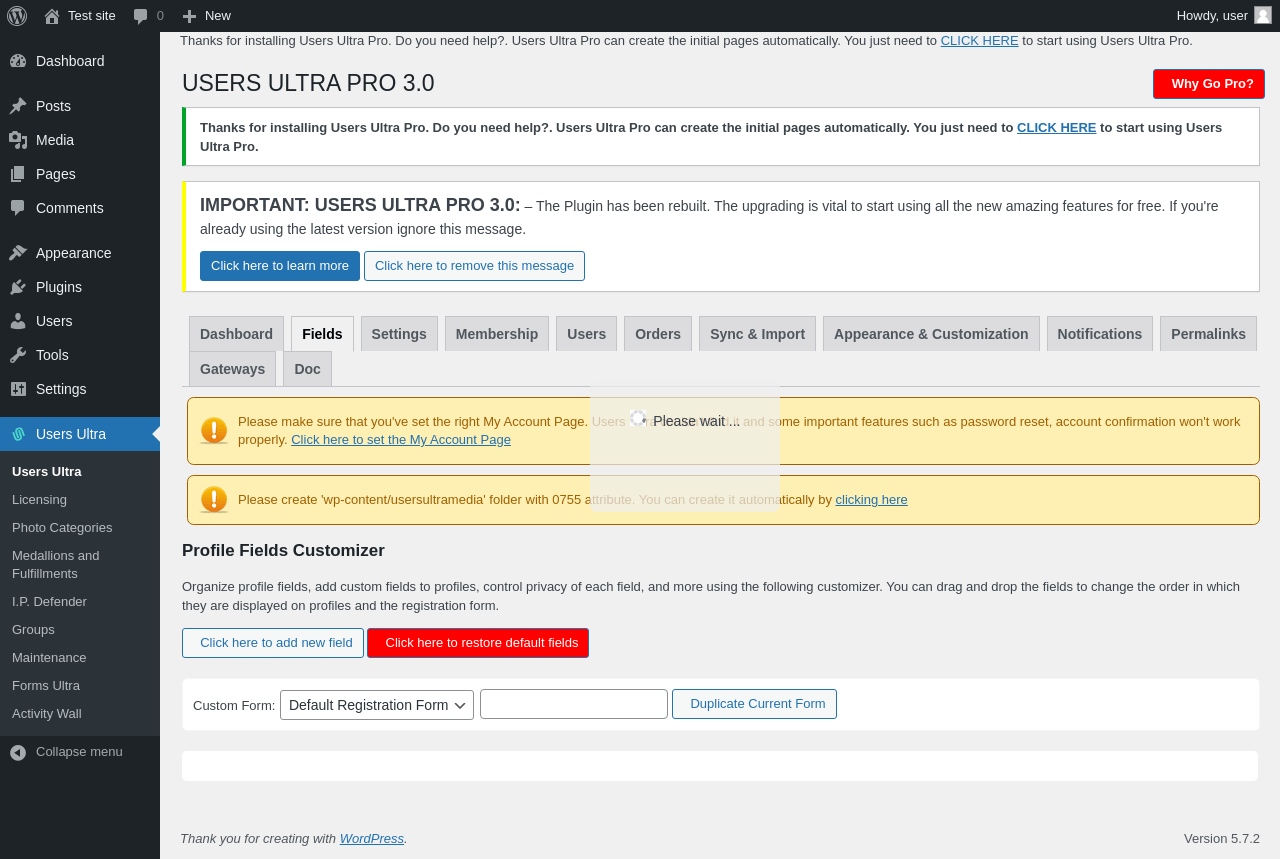Select the Fields tab

(322, 334)
